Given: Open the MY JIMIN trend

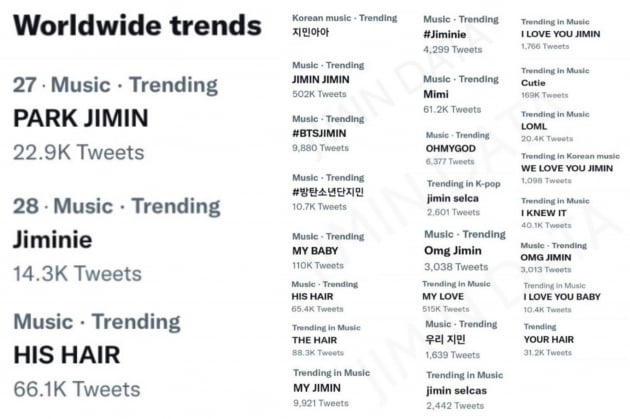Looking at the screenshot, I should tap(317, 388).
